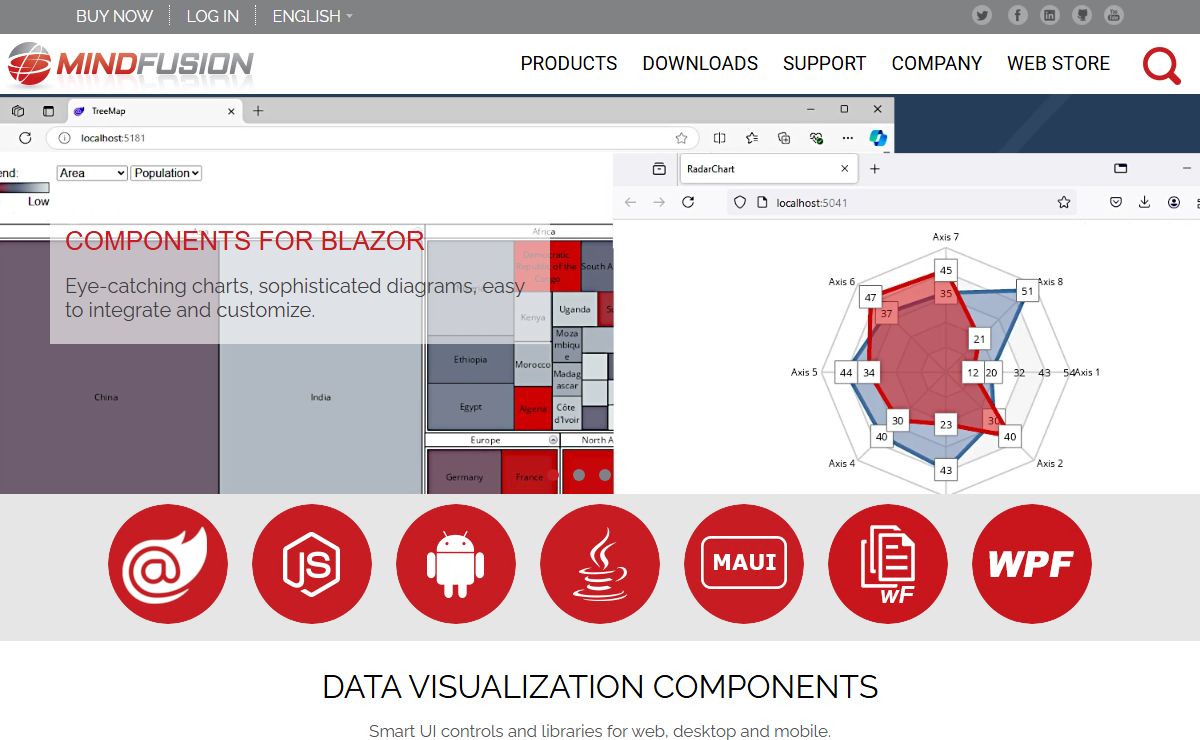Image resolution: width=1200 pixels, height=740 pixels.
Task: Click the Copilot icon in TreeMap browser
Action: click(878, 138)
